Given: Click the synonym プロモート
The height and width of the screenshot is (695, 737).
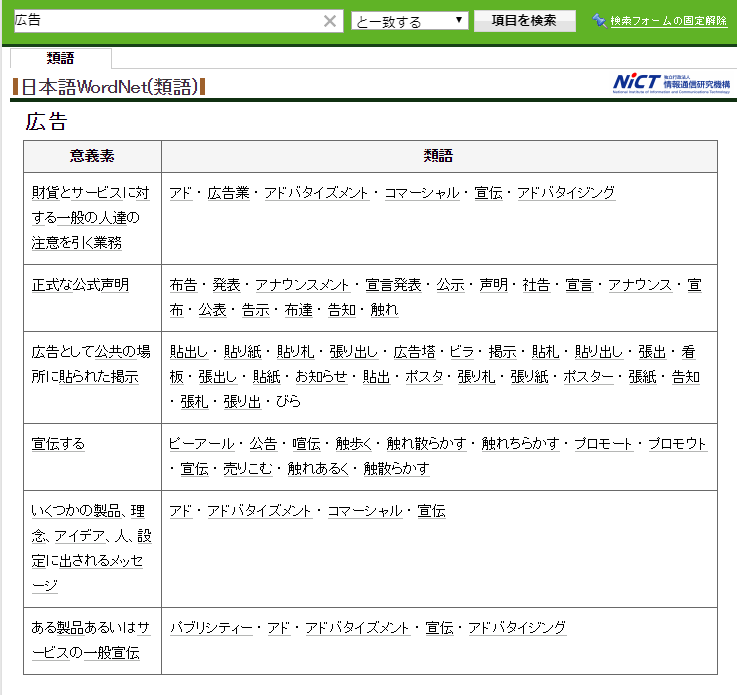Looking at the screenshot, I should tap(604, 444).
